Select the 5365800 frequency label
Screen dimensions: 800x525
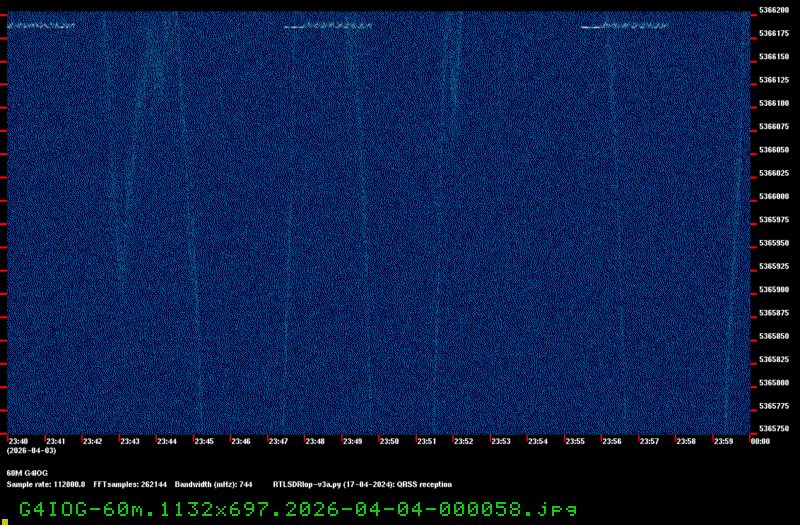tap(774, 383)
